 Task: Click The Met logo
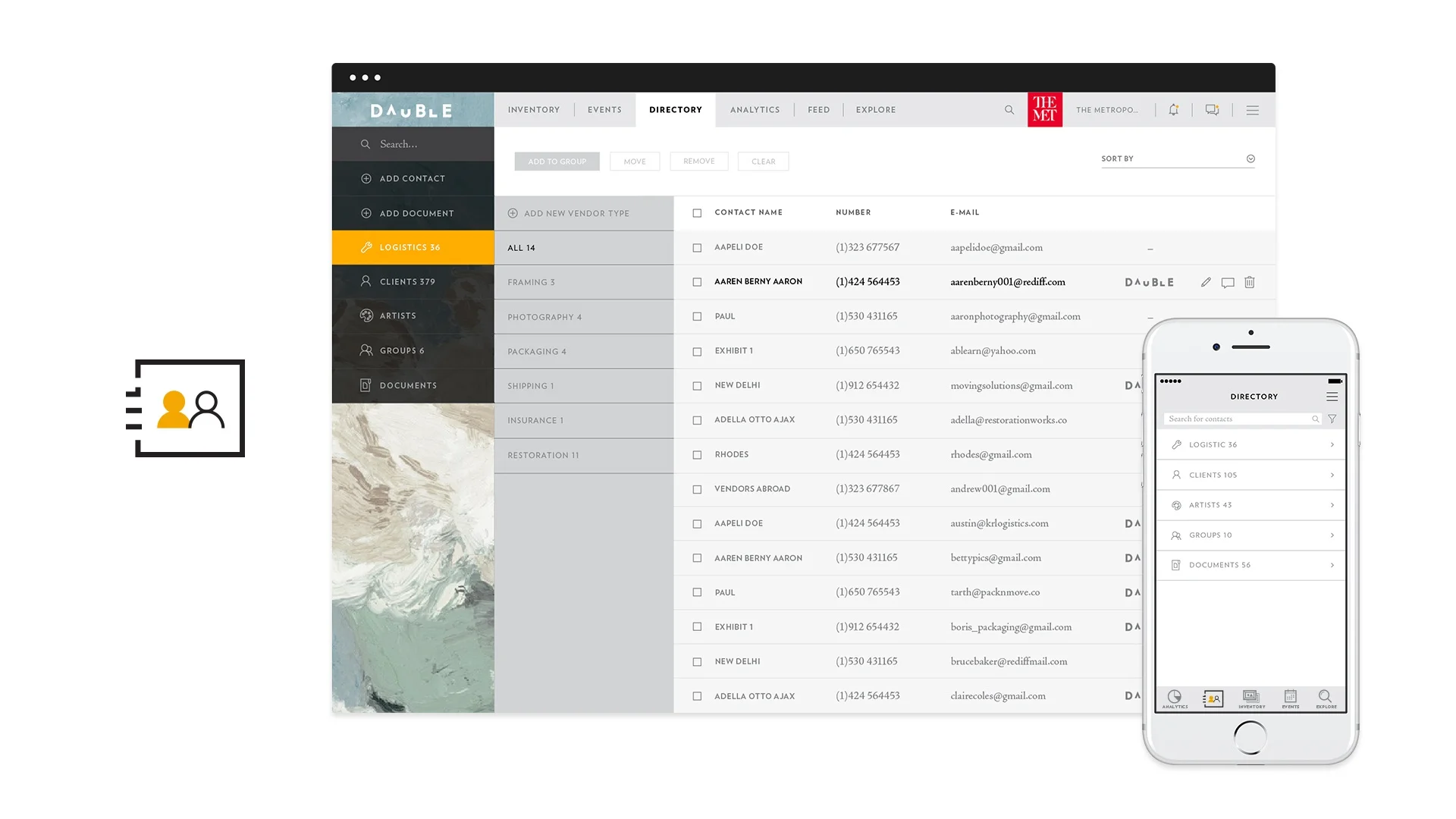pos(1045,110)
